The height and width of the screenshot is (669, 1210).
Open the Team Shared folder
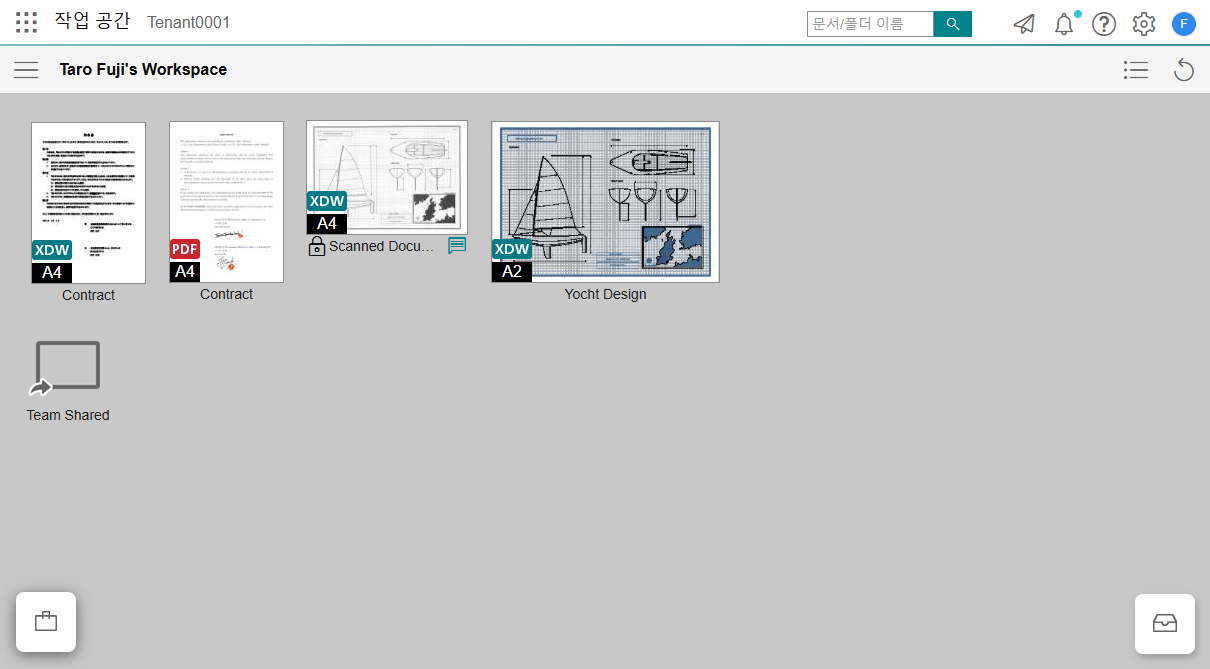coord(68,367)
